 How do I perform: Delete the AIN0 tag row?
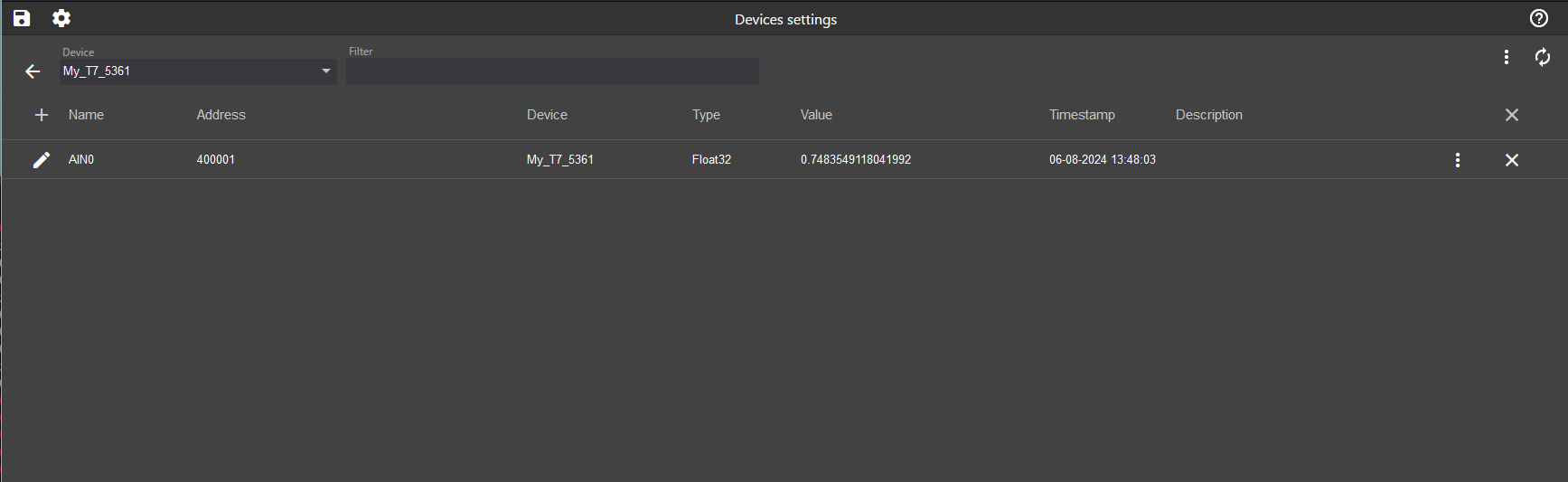tap(1511, 160)
